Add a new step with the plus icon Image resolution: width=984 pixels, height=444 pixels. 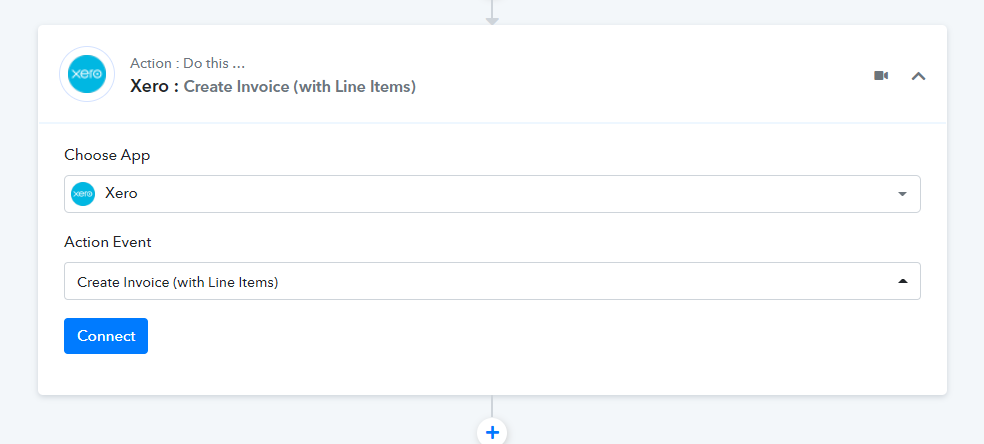click(x=492, y=432)
